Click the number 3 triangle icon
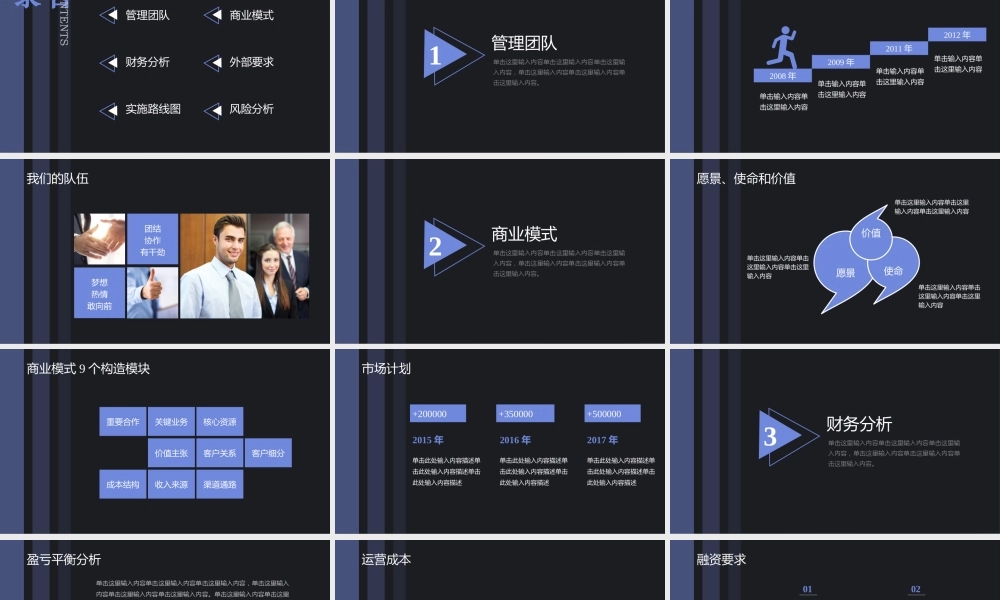 788,436
